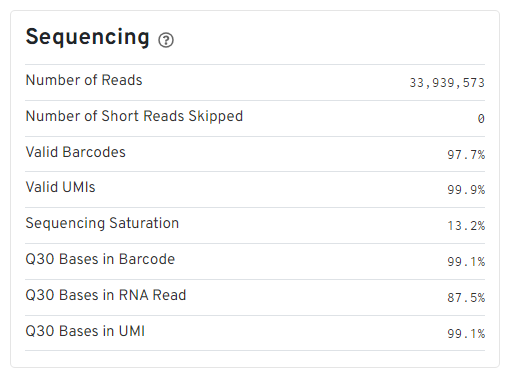Screen dimensions: 511x376
Task: Click the Q30 Bases in Barcode percentage
Action: (x=466, y=262)
